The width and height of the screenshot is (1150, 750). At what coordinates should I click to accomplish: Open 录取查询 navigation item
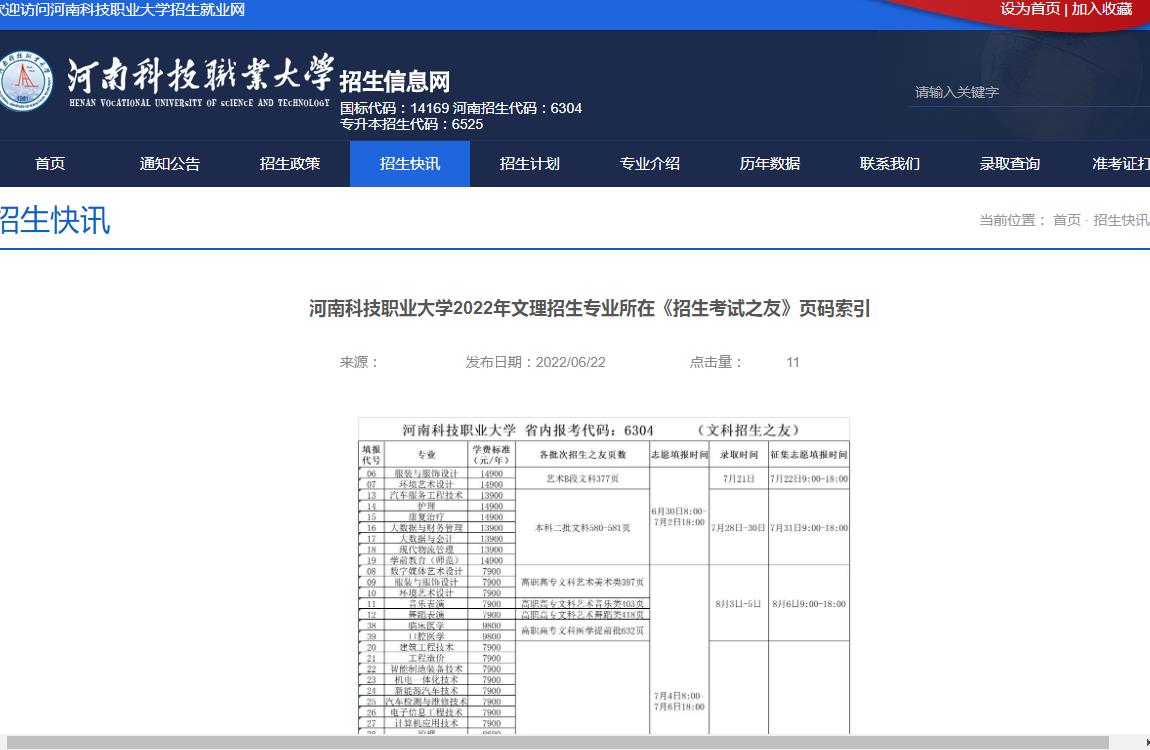click(1010, 163)
